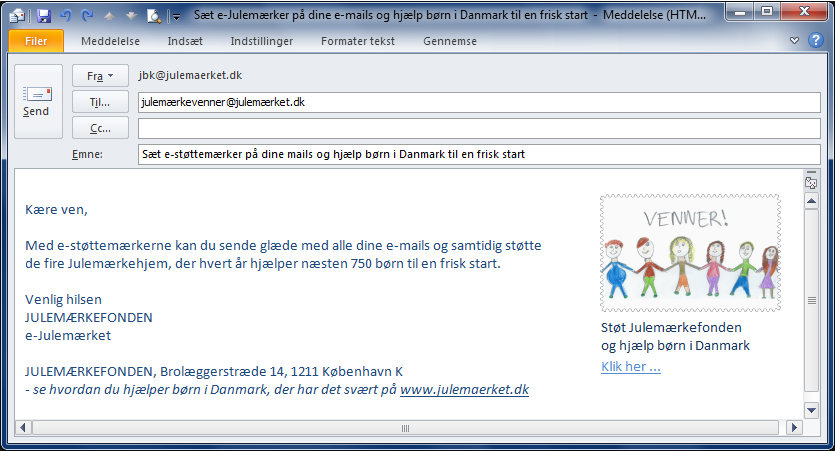The width and height of the screenshot is (835, 451).
Task: Click the split bar handle above scrollbar
Action: (811, 173)
